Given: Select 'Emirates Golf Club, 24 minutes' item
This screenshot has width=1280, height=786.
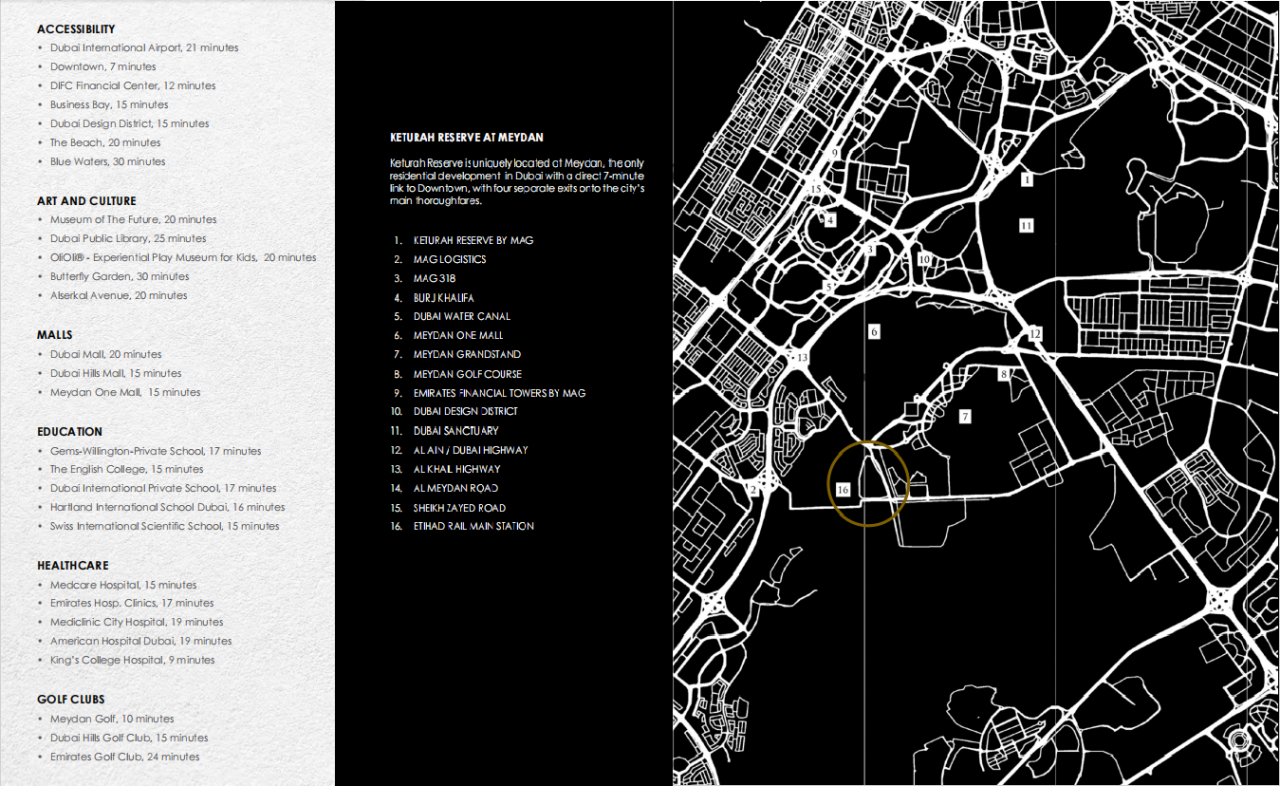Looking at the screenshot, I should 124,757.
